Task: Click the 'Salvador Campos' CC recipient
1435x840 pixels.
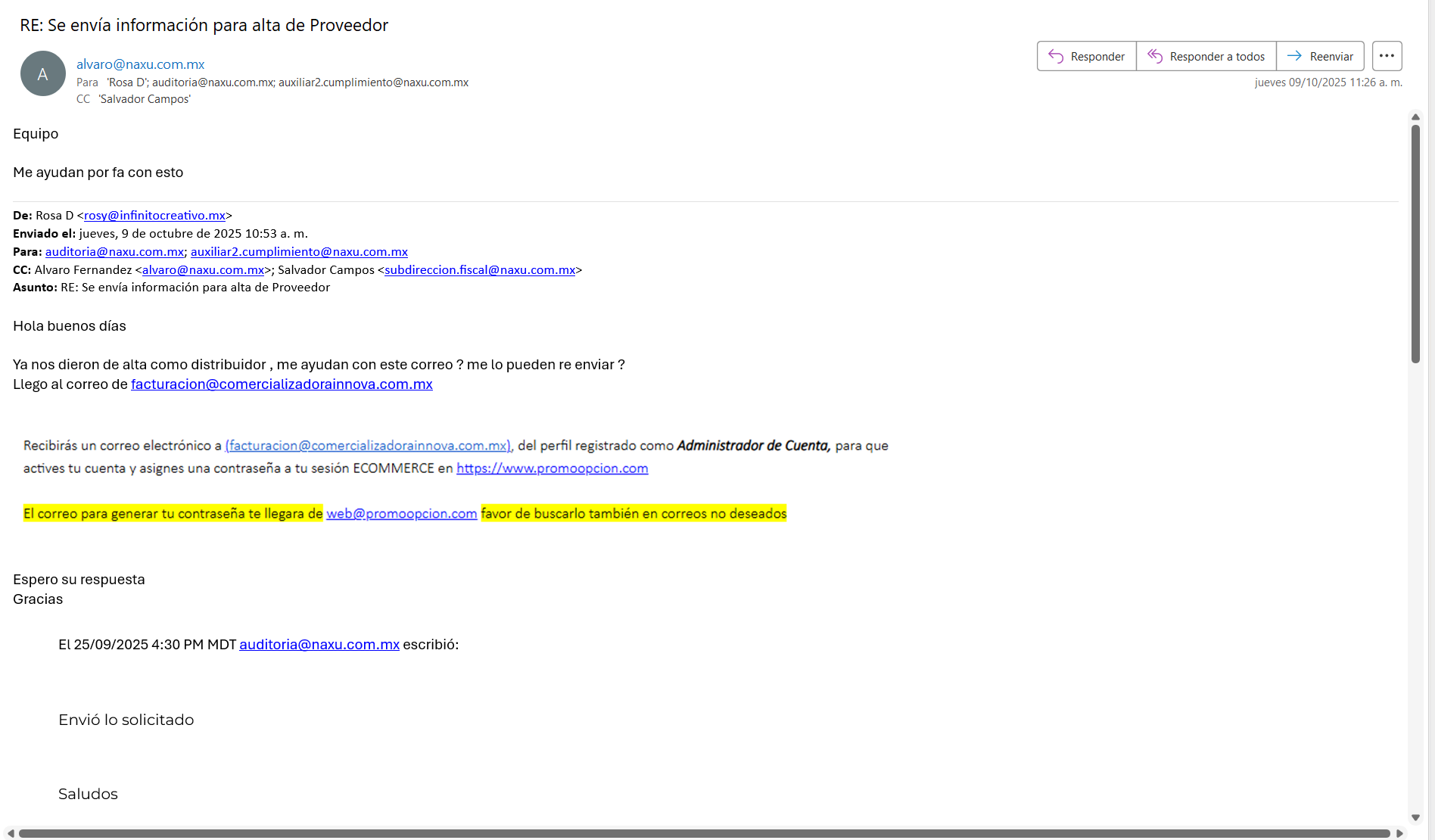Action: [145, 99]
